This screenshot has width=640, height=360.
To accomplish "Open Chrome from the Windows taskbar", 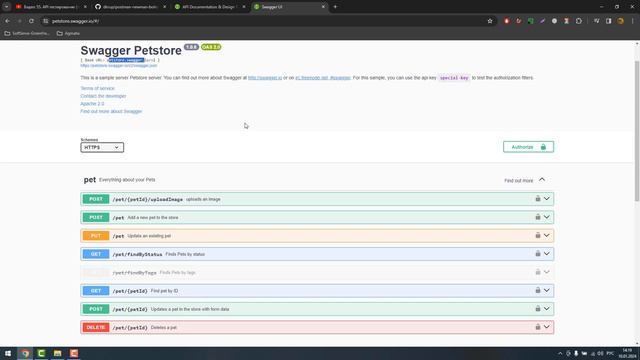I will (25, 353).
